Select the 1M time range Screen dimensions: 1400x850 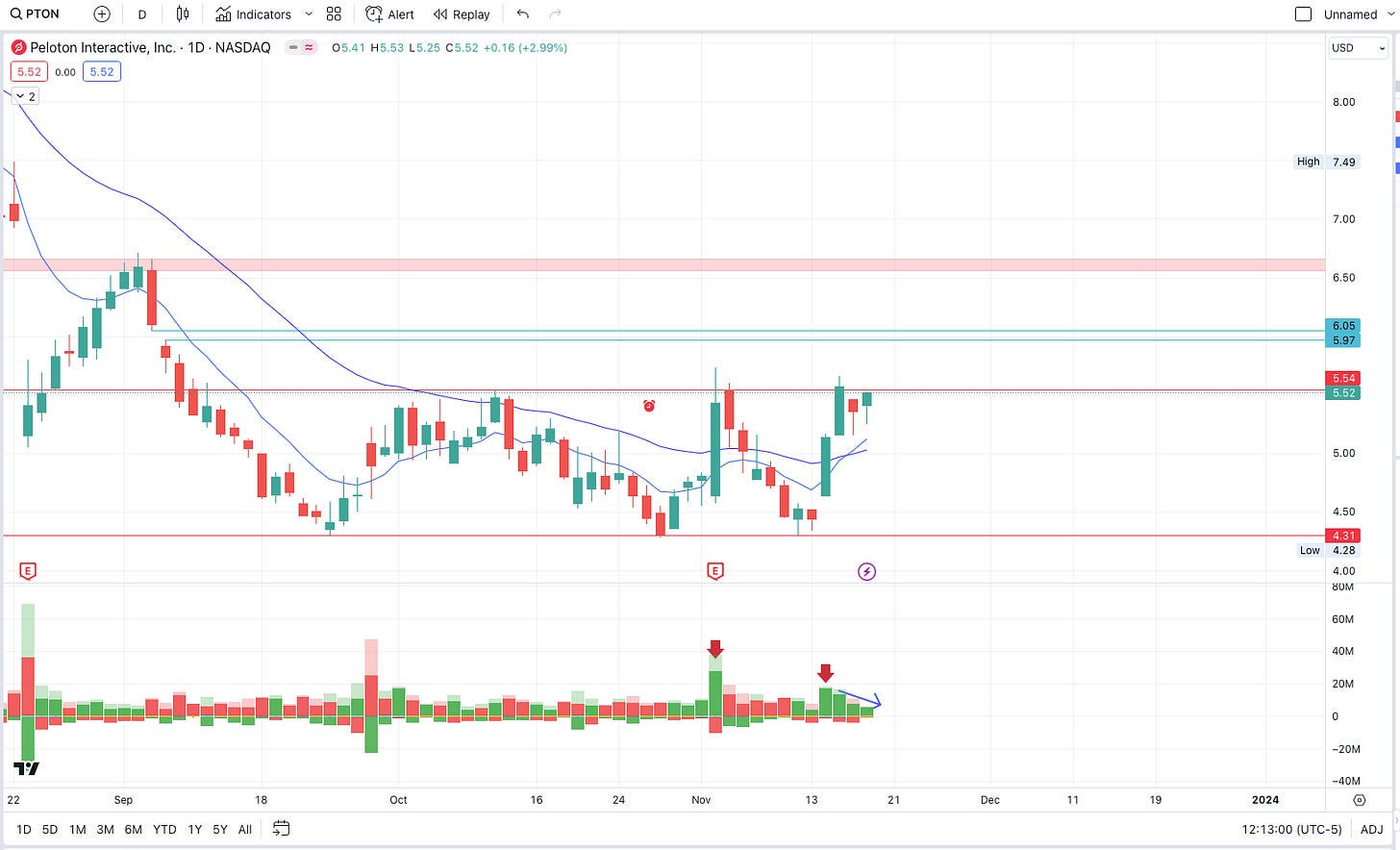[78, 829]
